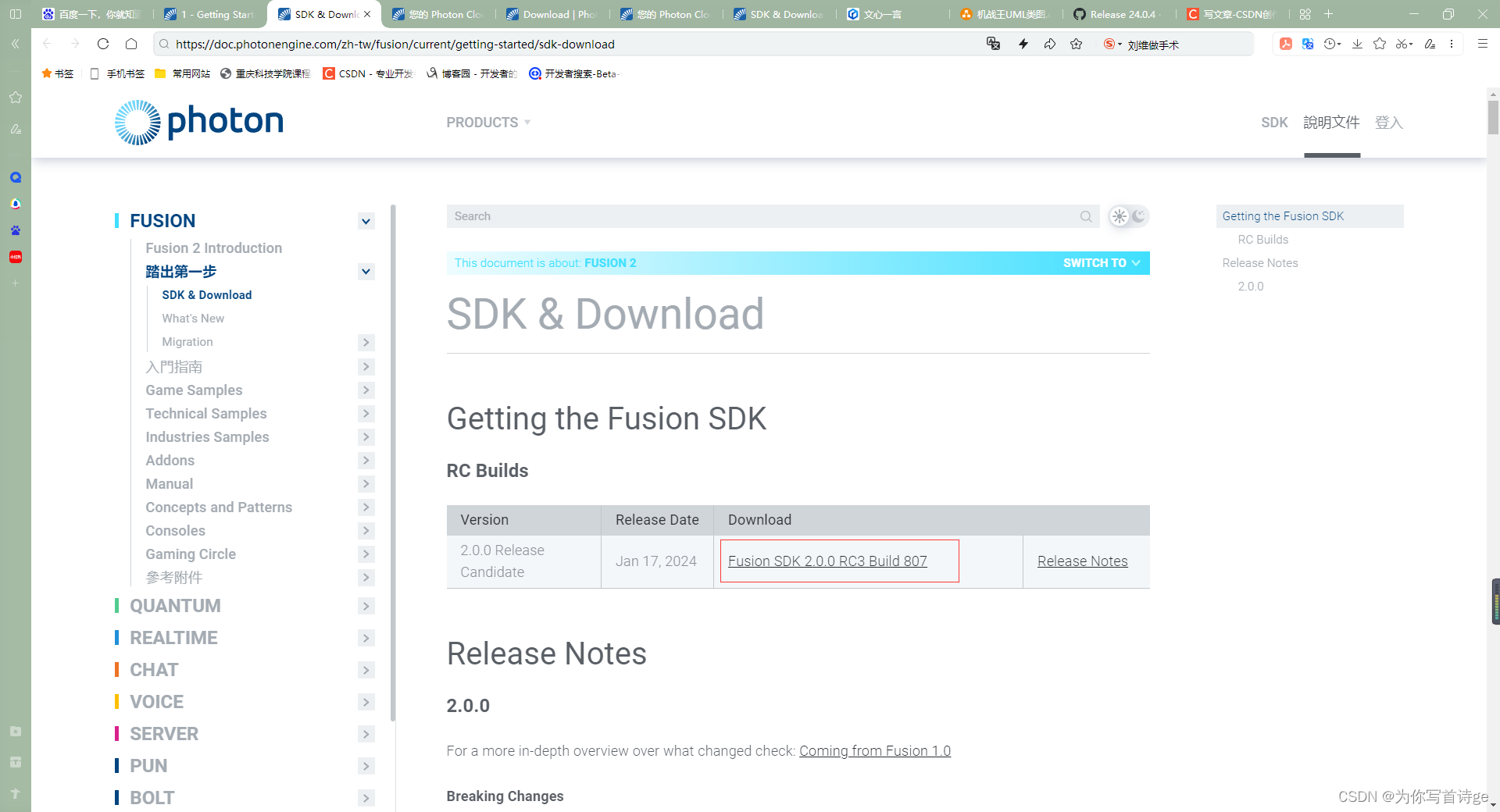This screenshot has height=812, width=1500.
Task: Close the SDK & Download tab
Action: pos(367,14)
